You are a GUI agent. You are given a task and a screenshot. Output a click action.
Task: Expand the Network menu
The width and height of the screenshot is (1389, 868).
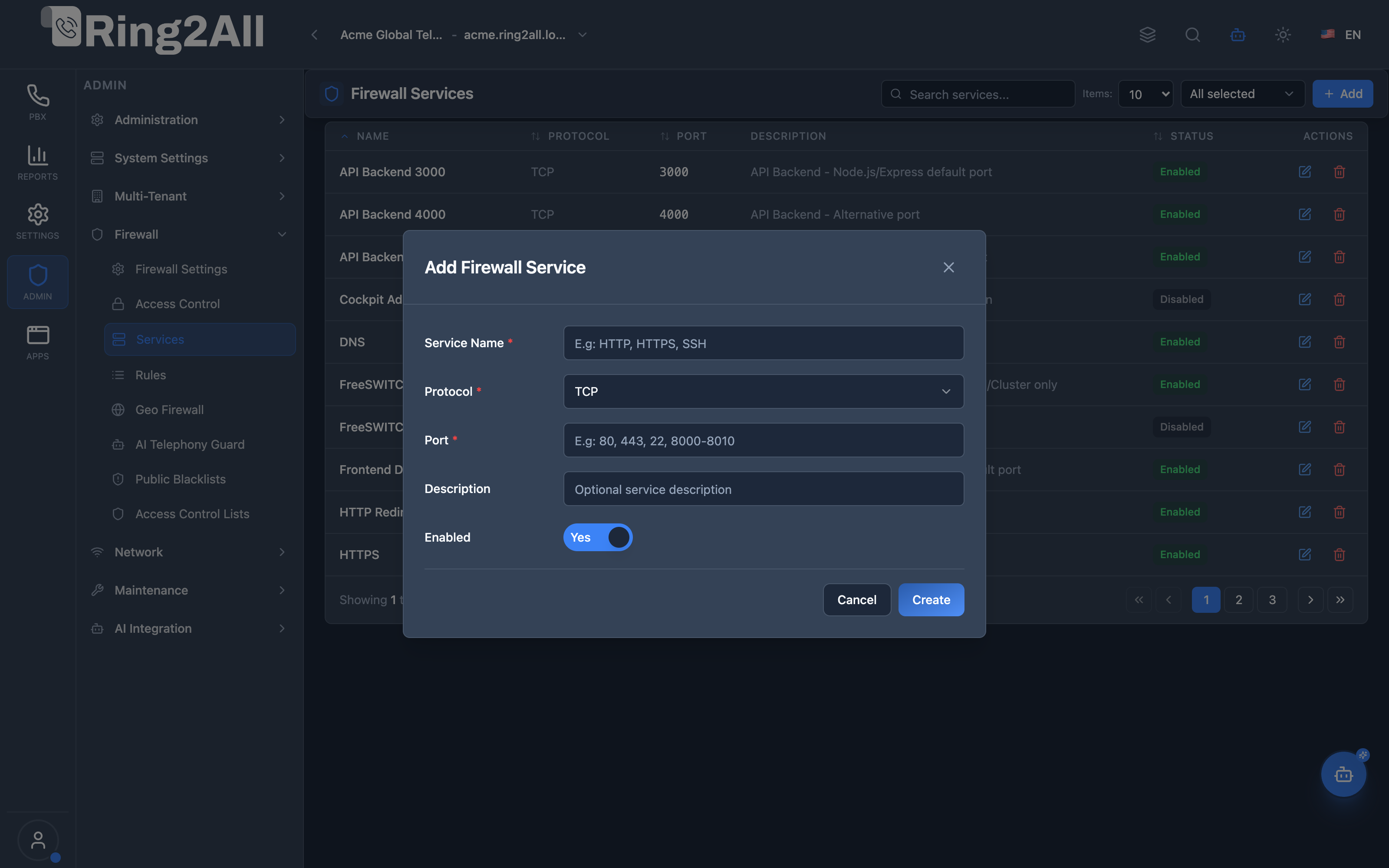click(188, 552)
